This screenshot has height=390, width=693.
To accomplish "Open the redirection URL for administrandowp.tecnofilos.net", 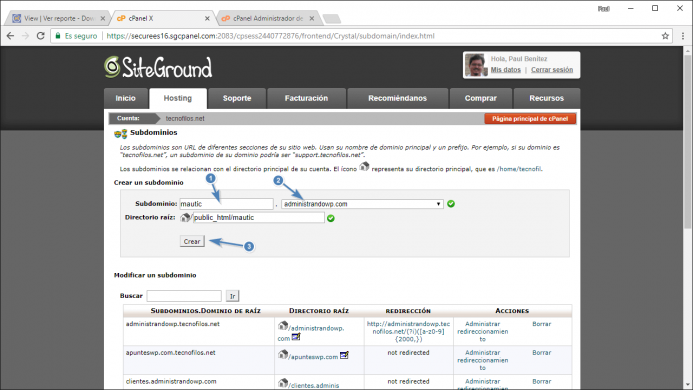I will (x=408, y=332).
